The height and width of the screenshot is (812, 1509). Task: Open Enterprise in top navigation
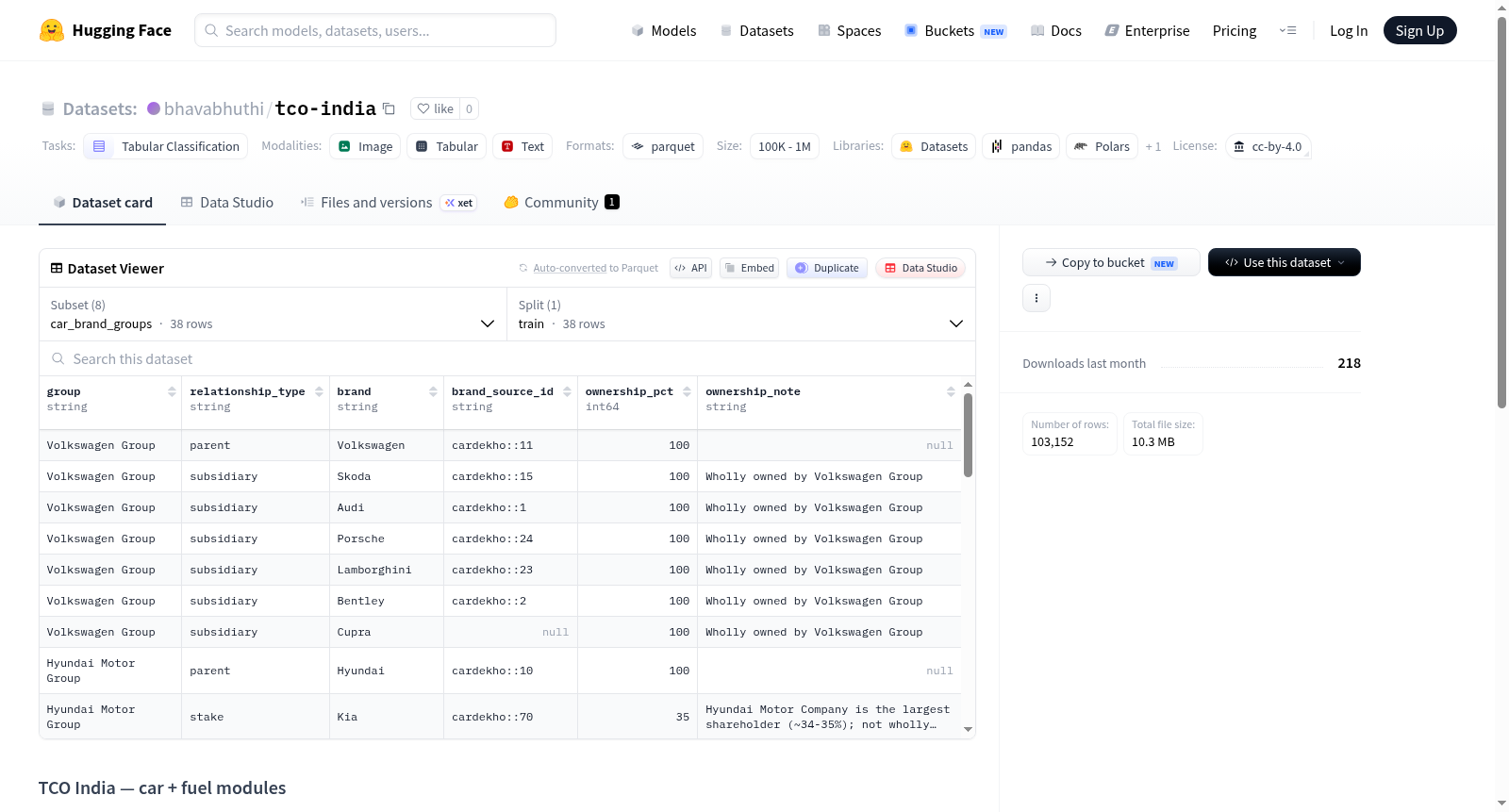tap(1147, 30)
